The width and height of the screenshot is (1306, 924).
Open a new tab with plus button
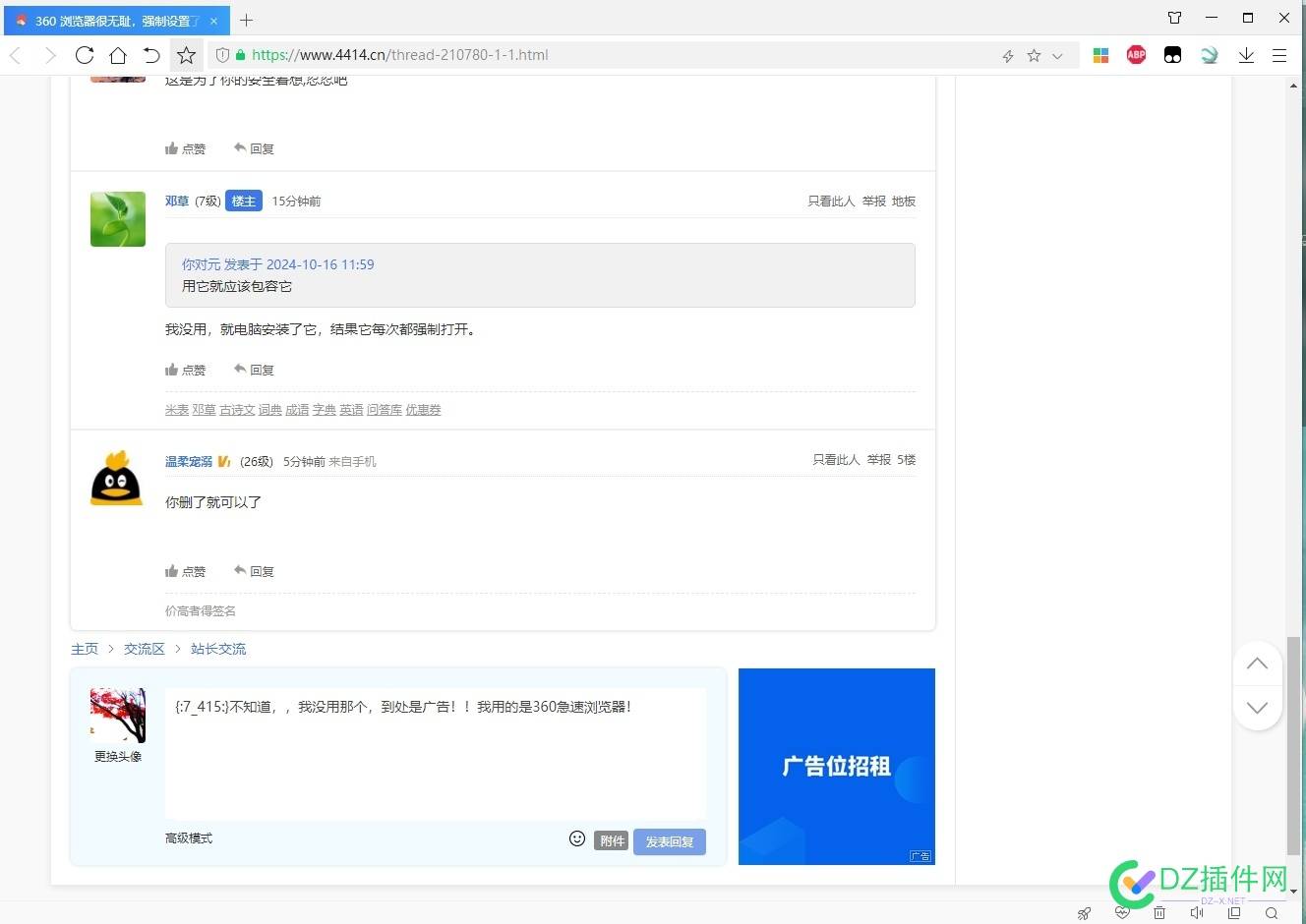[246, 20]
